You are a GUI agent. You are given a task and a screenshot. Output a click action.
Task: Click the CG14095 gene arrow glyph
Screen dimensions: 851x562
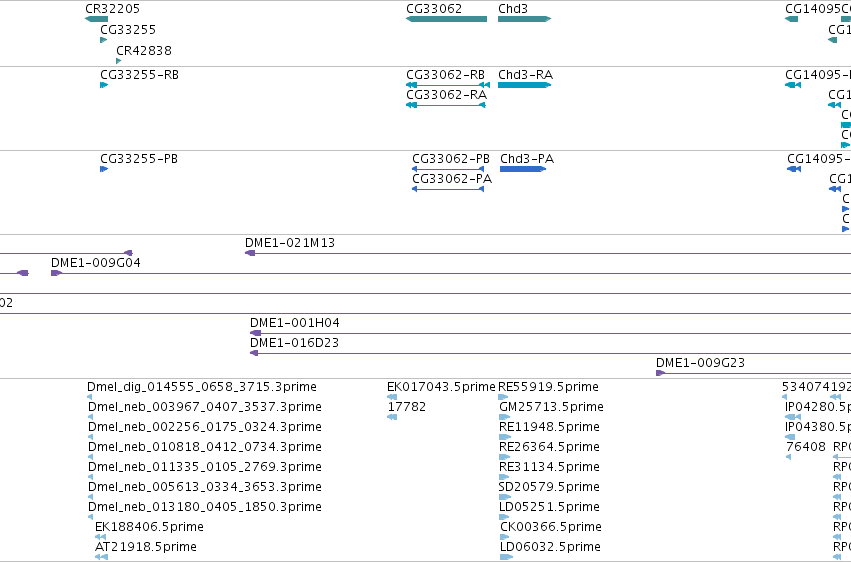click(x=791, y=19)
